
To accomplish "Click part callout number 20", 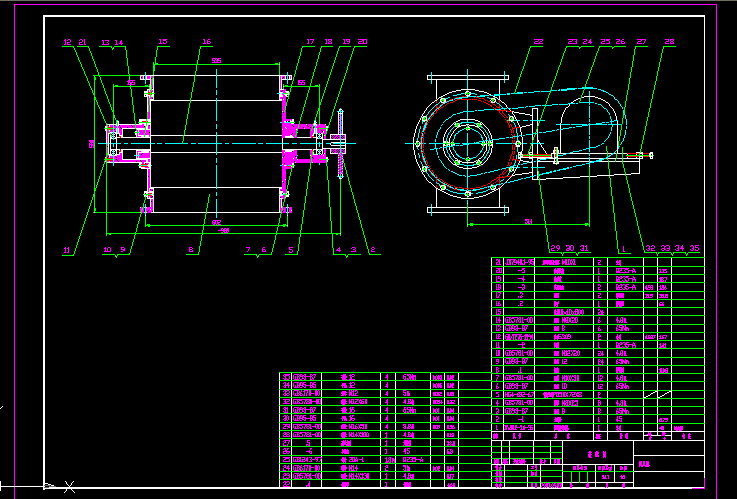I will (x=362, y=42).
